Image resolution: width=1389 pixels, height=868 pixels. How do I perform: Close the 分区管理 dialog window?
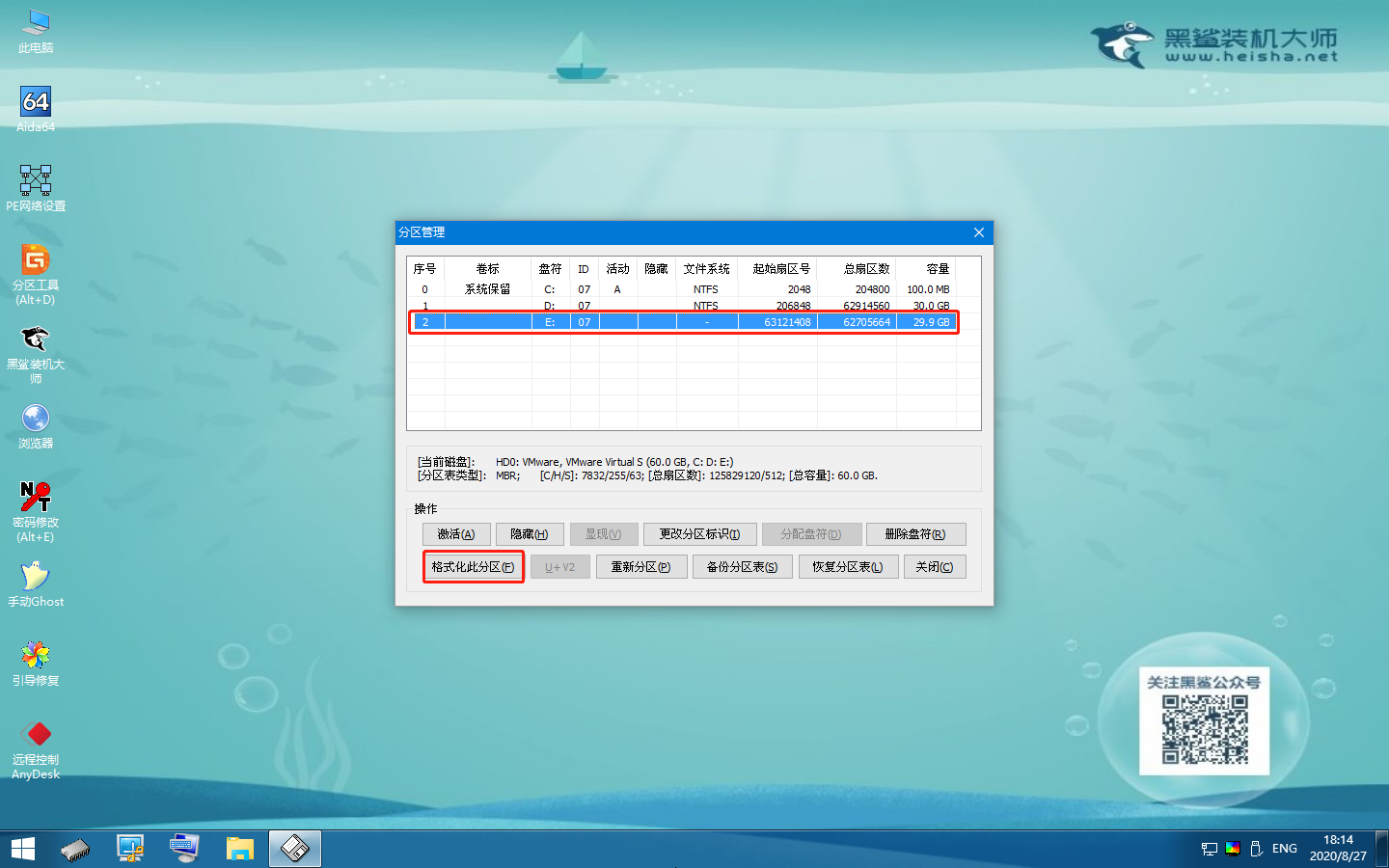pyautogui.click(x=979, y=232)
